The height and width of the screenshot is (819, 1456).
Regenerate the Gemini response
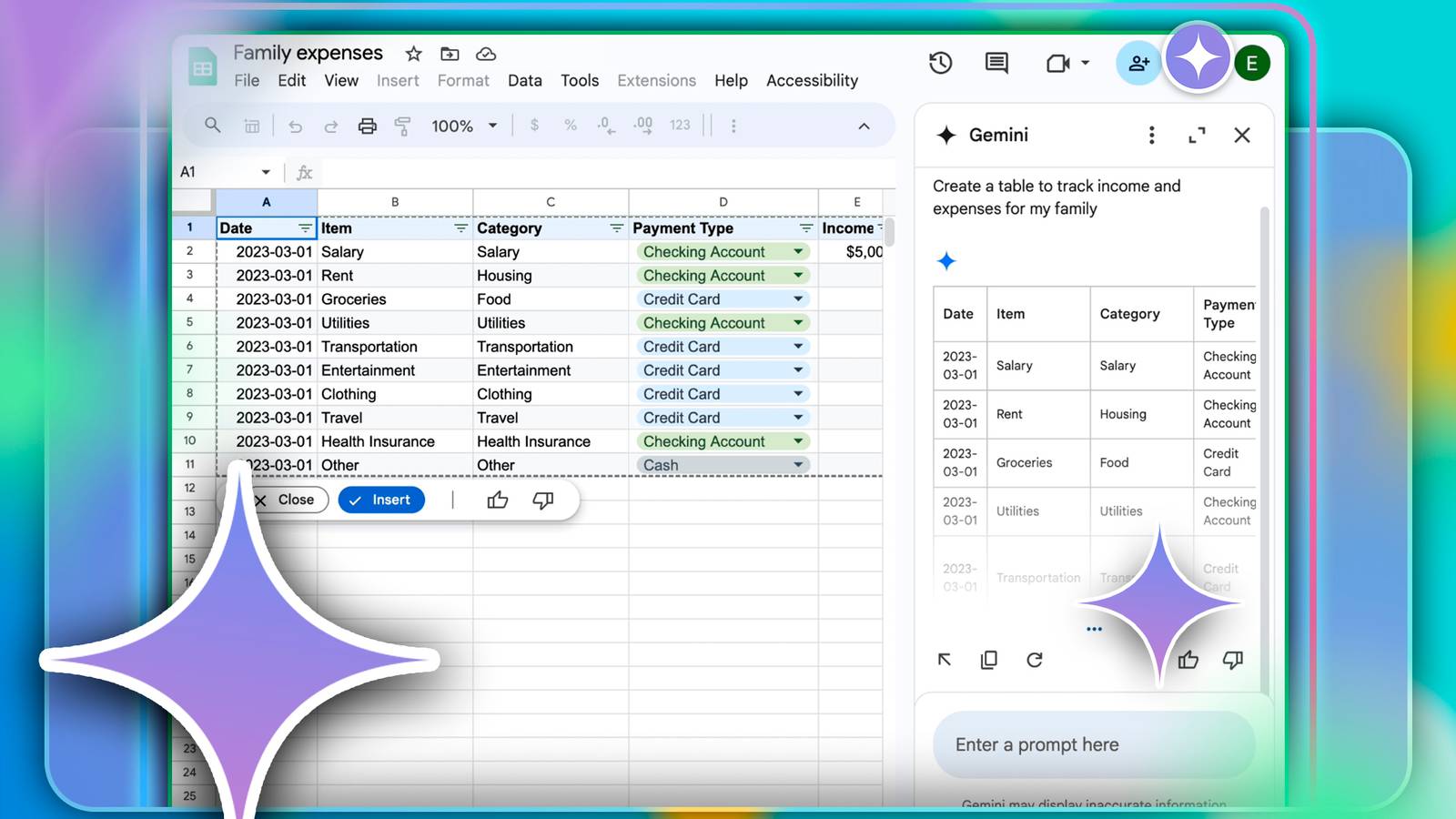pyautogui.click(x=1036, y=660)
